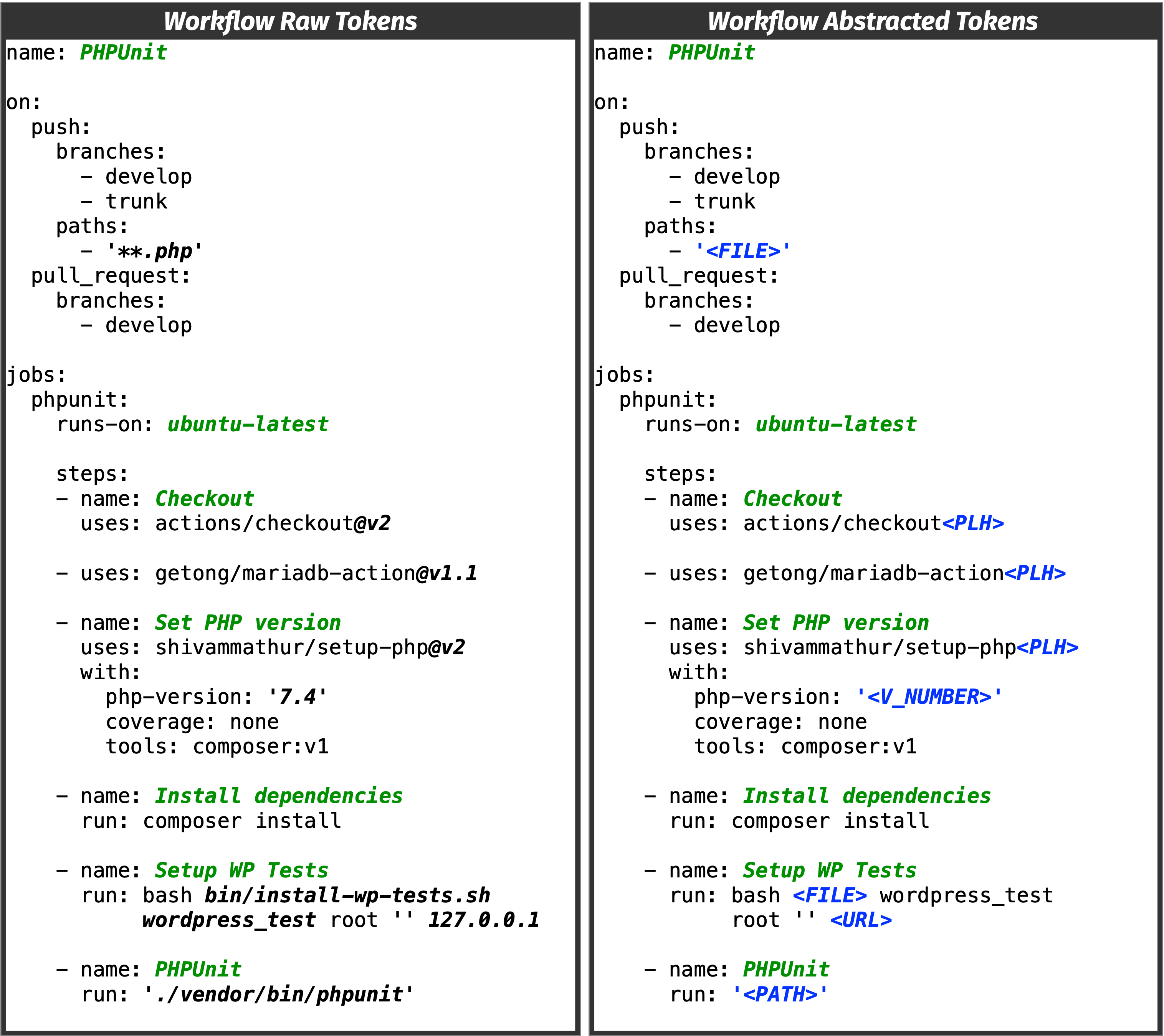This screenshot has height=1036, width=1164.
Task: Click '@v1.1' after getong/mariadb-action
Action: pyautogui.click(x=446, y=573)
